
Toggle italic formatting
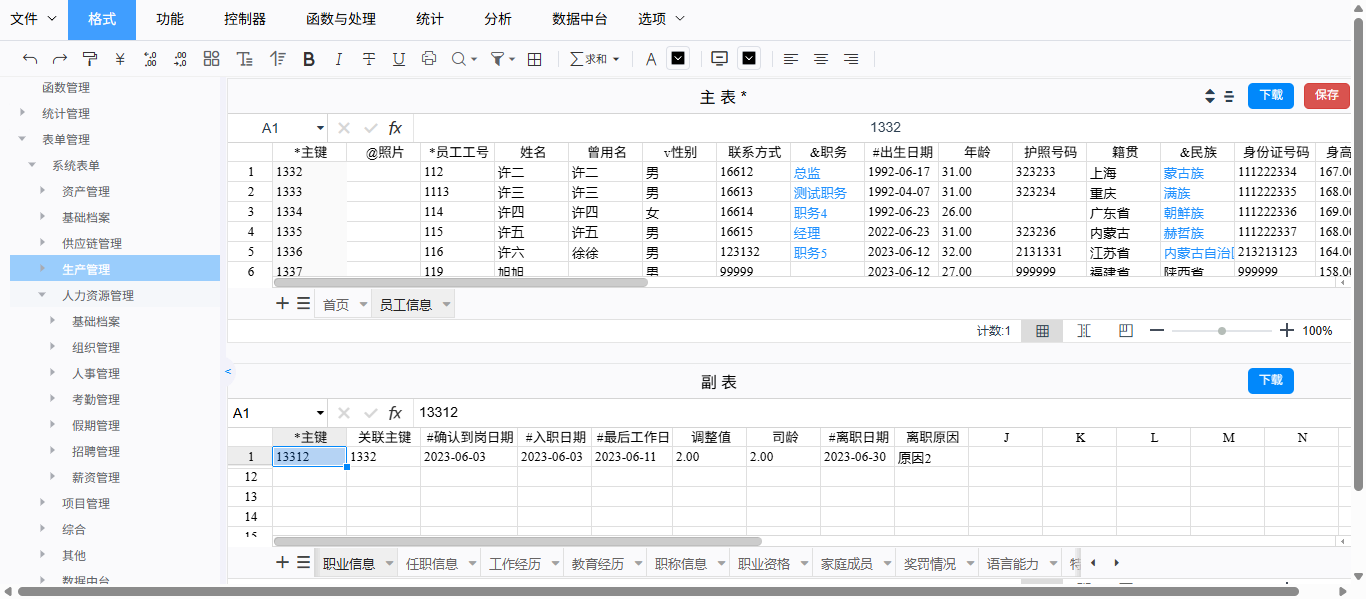click(339, 59)
